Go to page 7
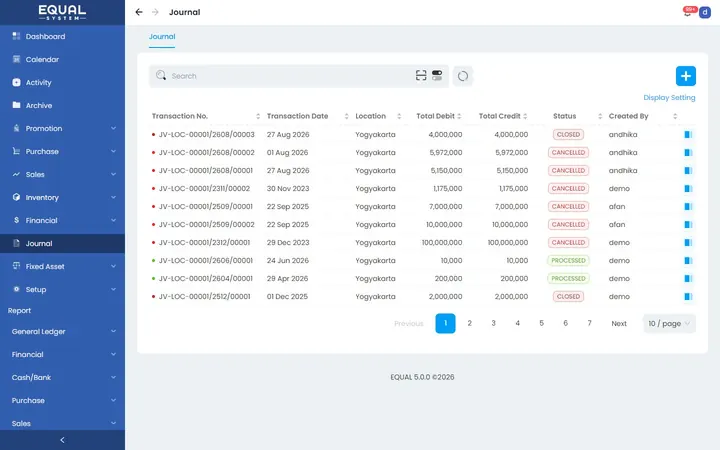720x450 pixels. 589,323
